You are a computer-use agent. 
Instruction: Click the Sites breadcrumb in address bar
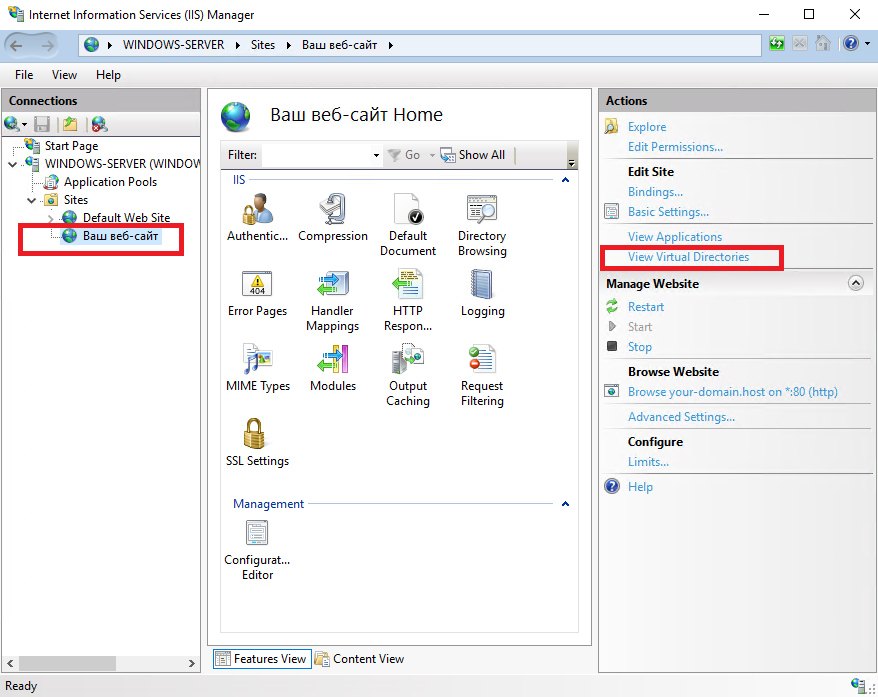coord(263,45)
